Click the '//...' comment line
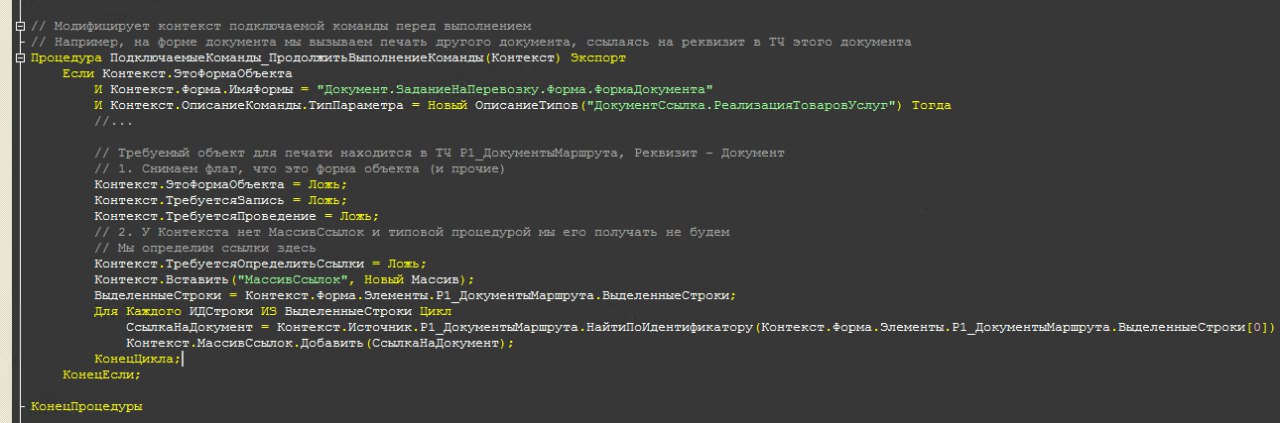This screenshot has height=423, width=1280. click(x=113, y=121)
